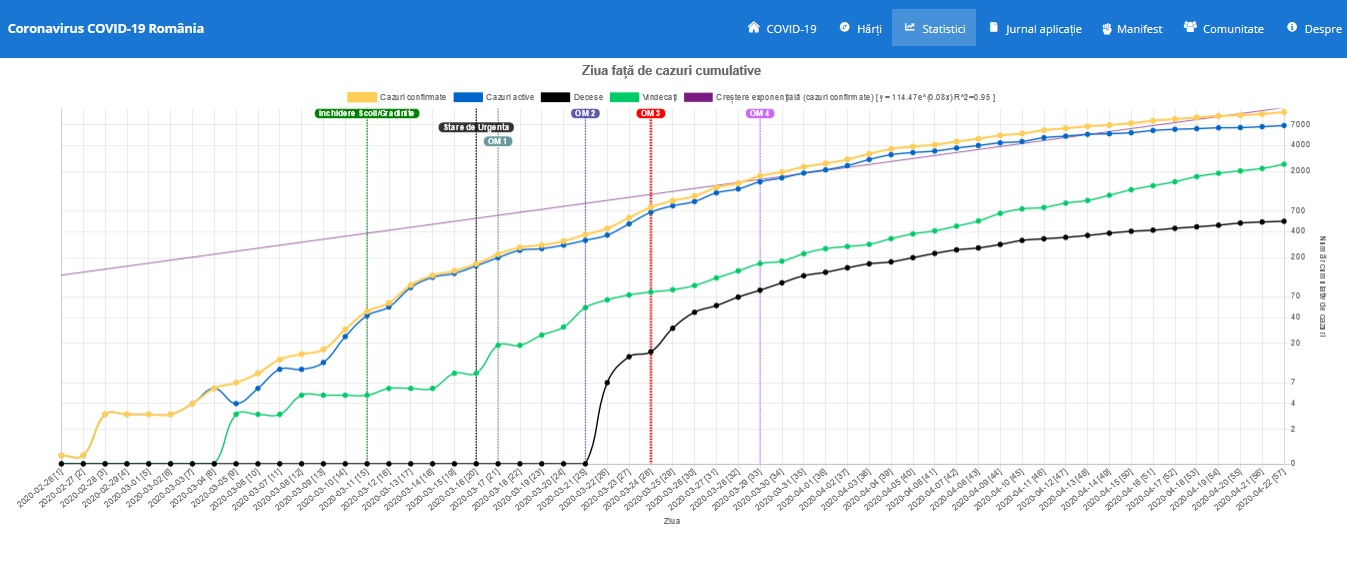The width and height of the screenshot is (1347, 583).
Task: Select the red OM 3 marker label
Action: point(651,114)
